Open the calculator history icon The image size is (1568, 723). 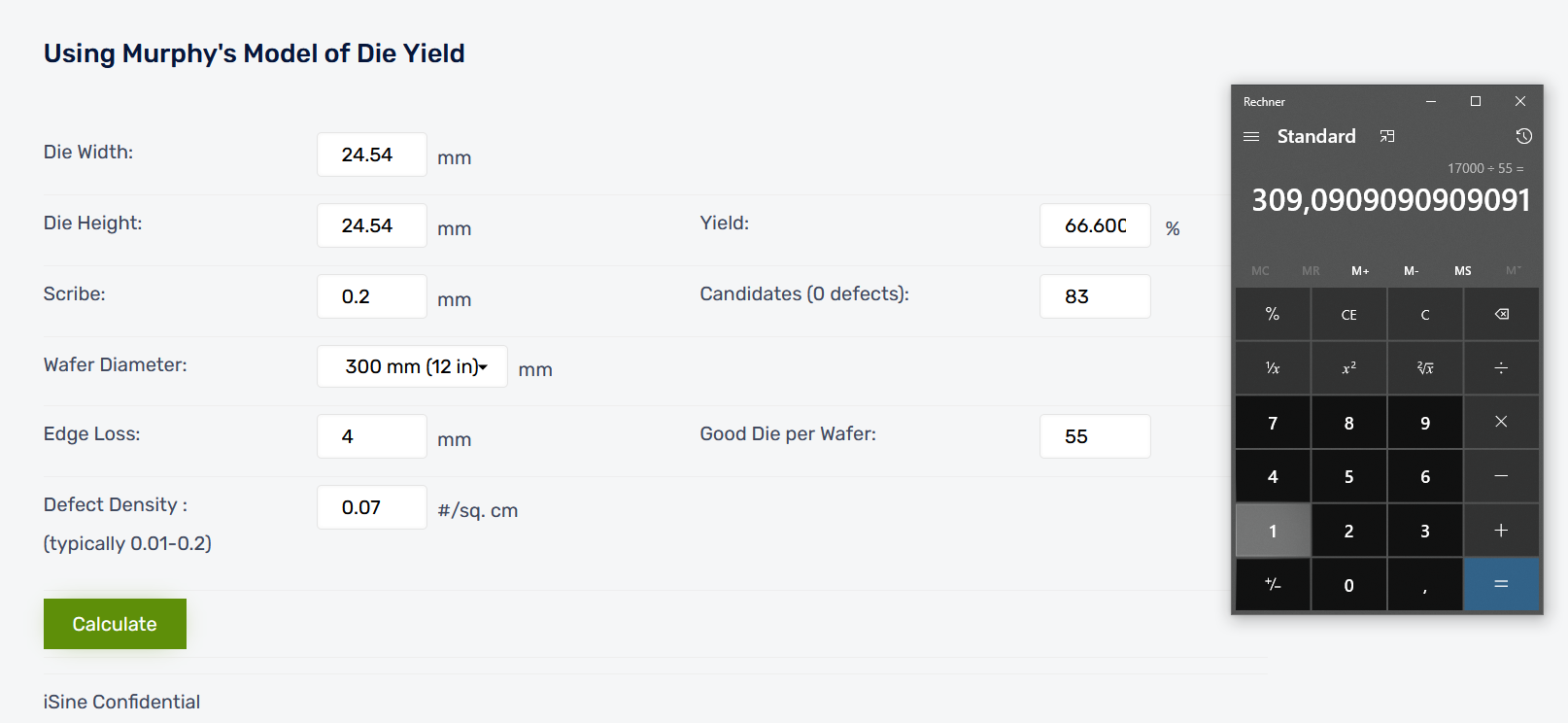1523,137
